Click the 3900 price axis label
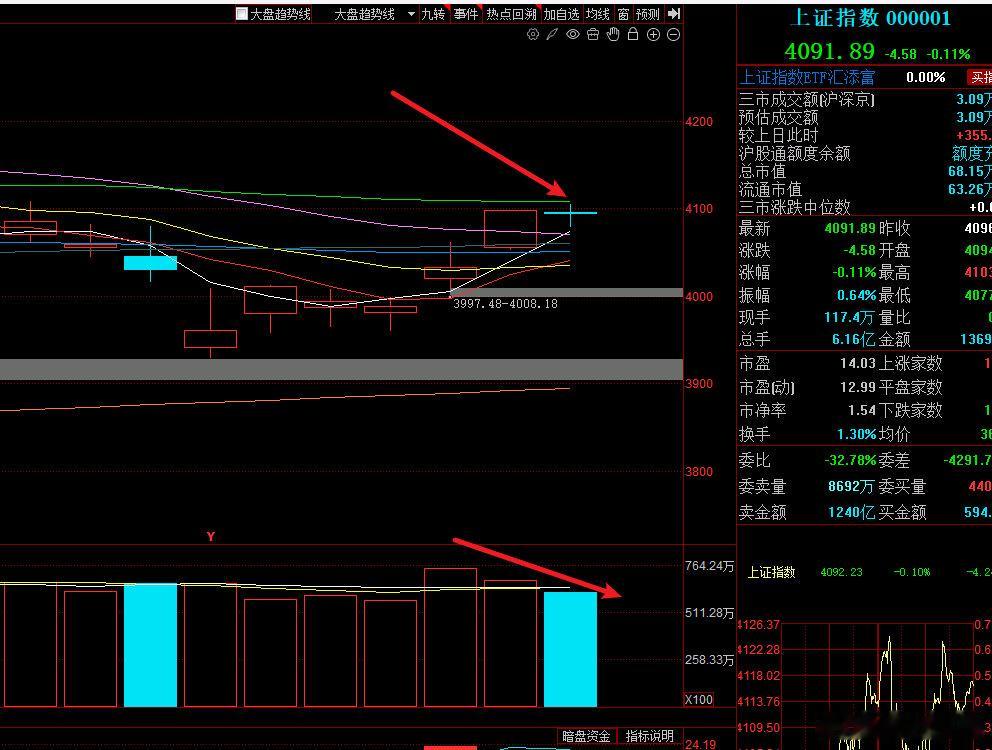The image size is (992, 750). click(699, 384)
